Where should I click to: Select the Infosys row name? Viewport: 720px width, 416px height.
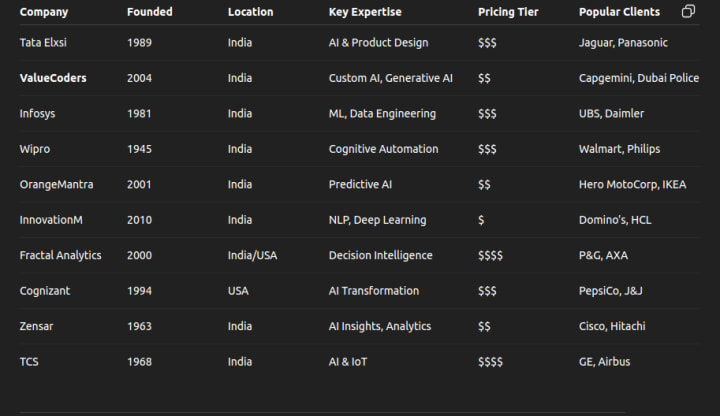tap(37, 113)
